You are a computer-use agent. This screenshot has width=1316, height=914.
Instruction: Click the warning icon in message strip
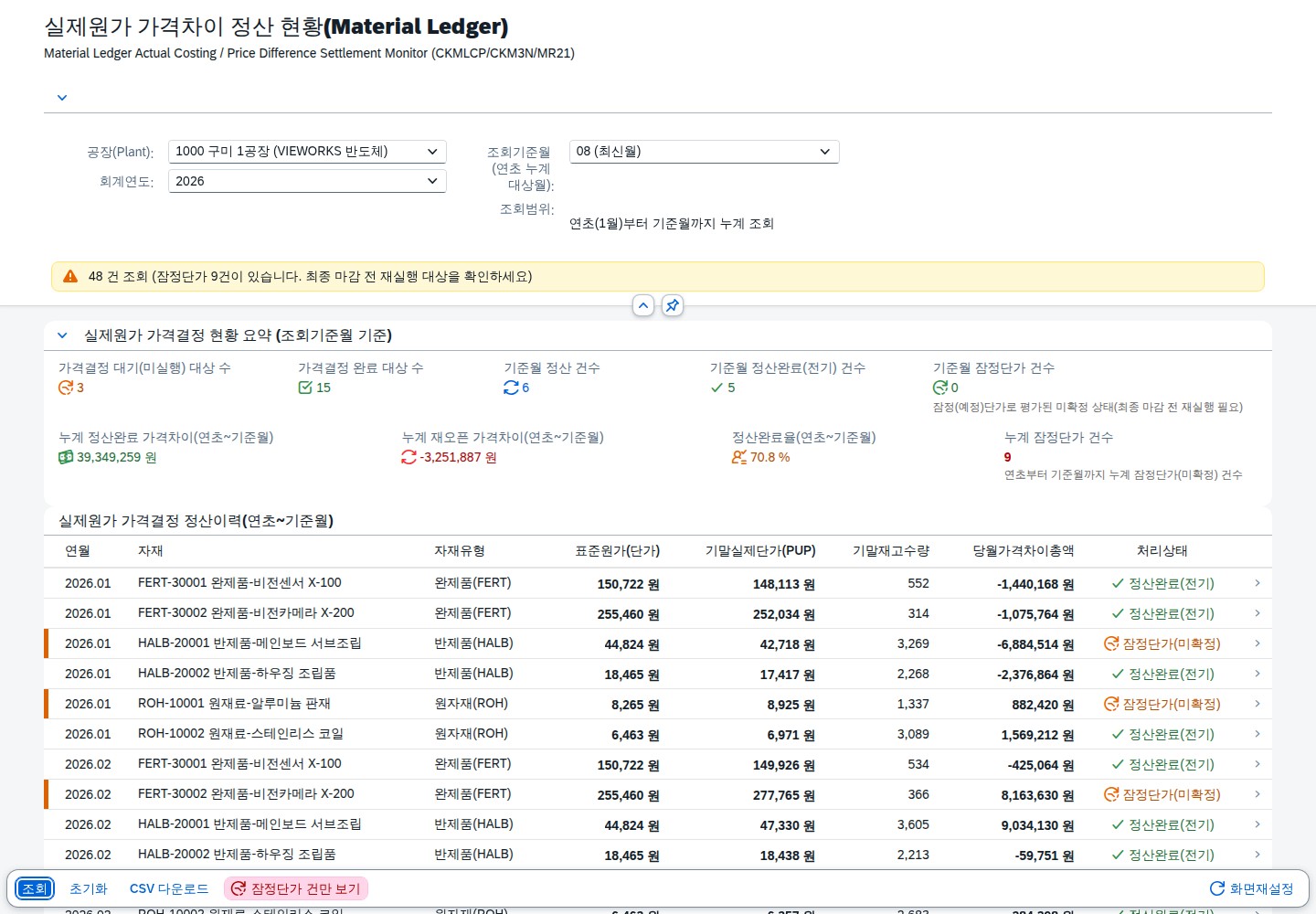click(70, 276)
